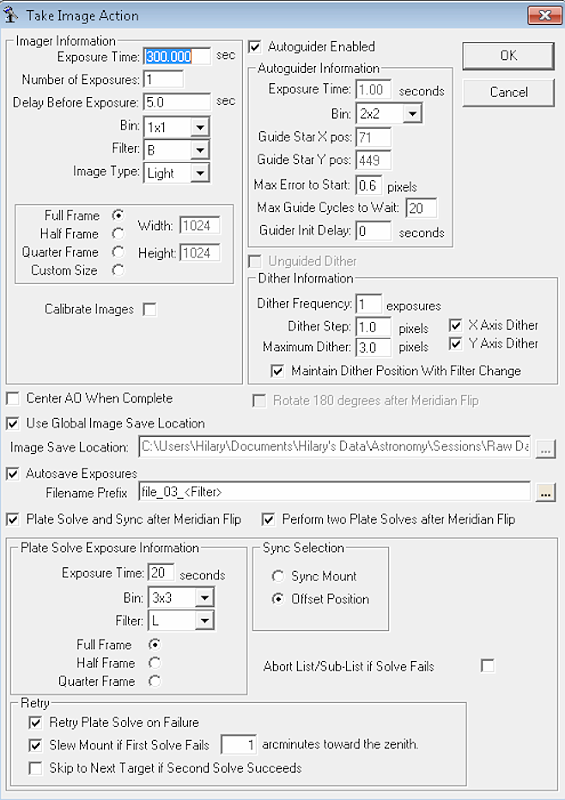Toggle Autoguider Enabled checkbox

[x=255, y=47]
